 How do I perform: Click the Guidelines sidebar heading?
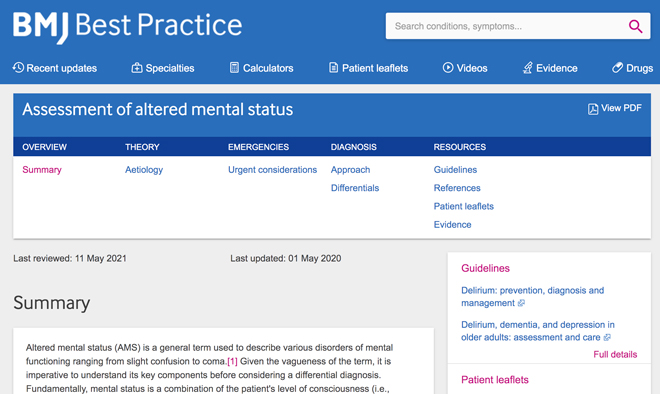[x=485, y=268]
